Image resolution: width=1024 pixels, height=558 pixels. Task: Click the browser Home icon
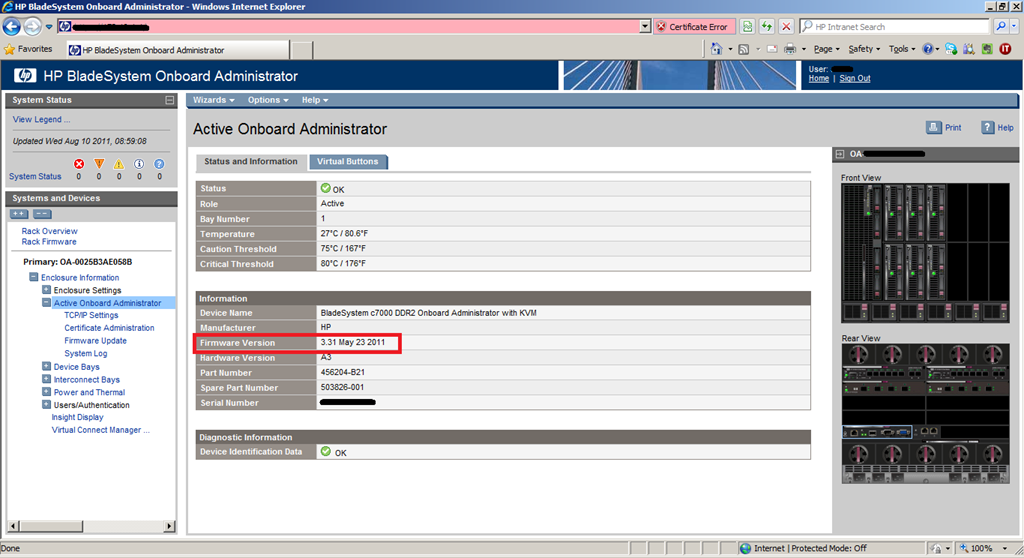pyautogui.click(x=717, y=49)
